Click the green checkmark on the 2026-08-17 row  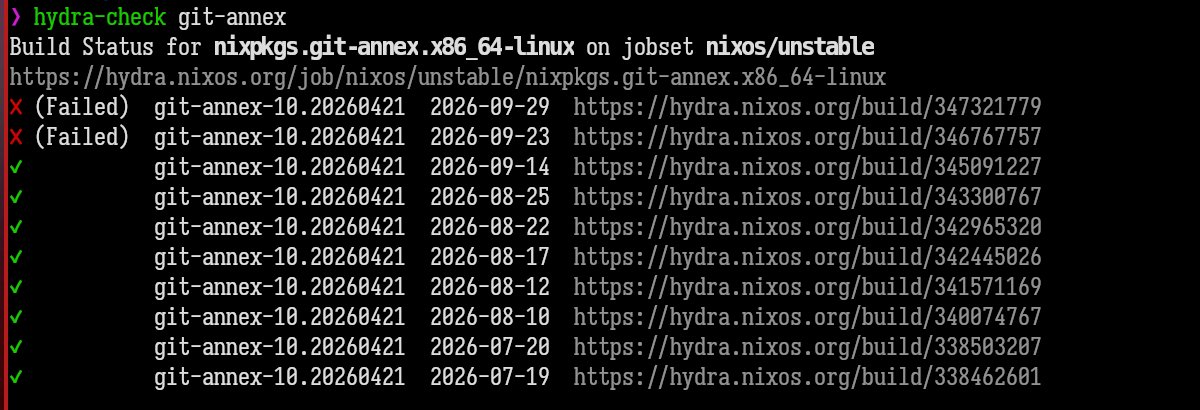pos(16,257)
